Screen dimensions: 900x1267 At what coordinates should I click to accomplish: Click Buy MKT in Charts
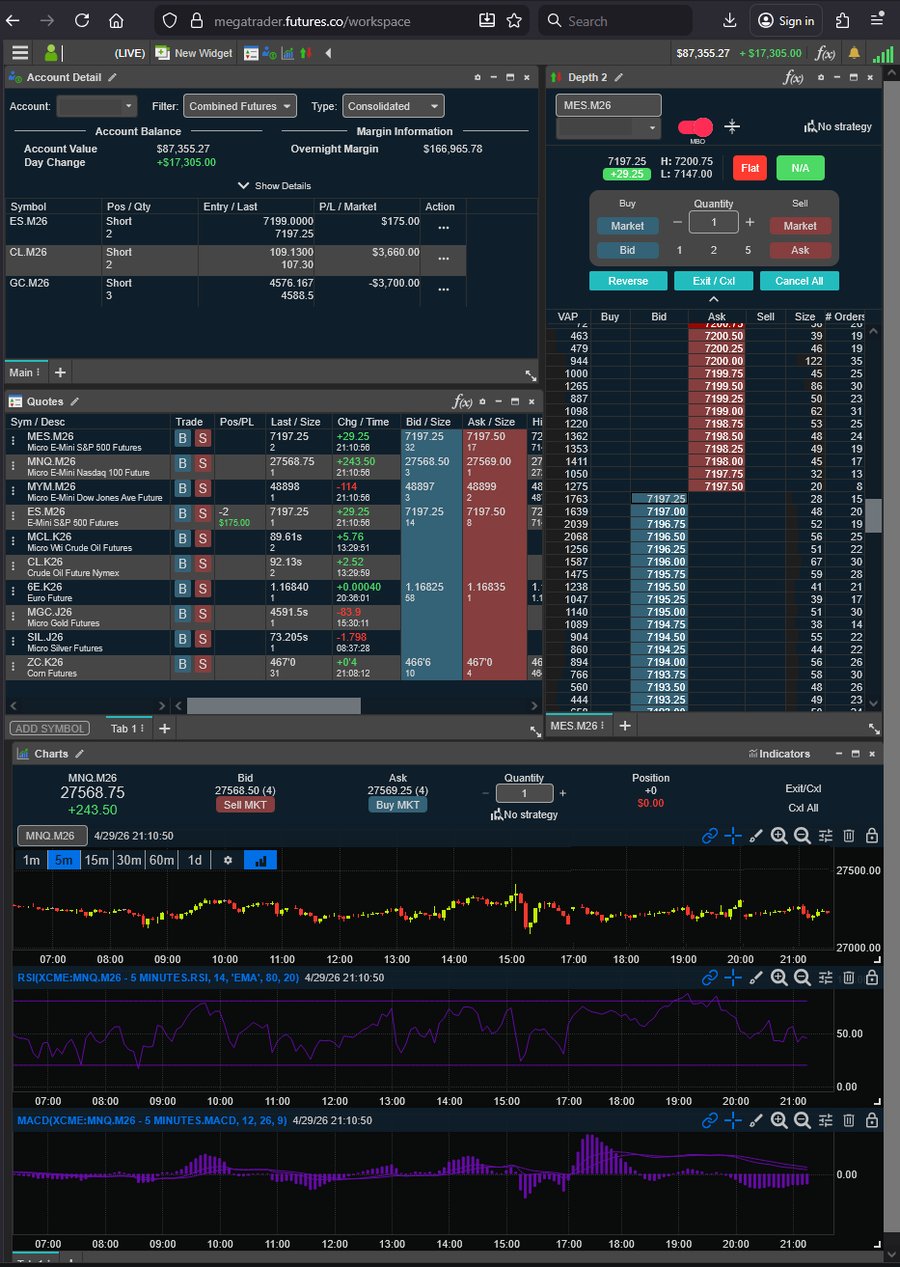pos(397,805)
